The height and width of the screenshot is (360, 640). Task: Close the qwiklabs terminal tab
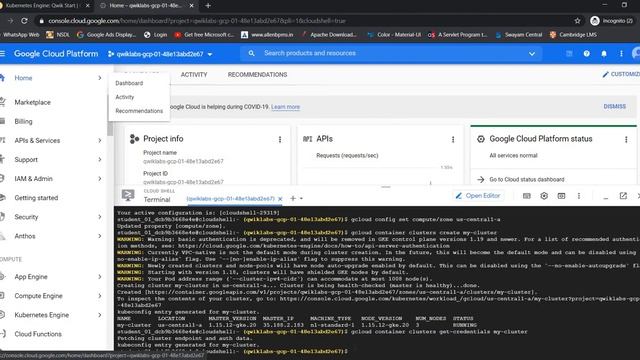click(280, 199)
